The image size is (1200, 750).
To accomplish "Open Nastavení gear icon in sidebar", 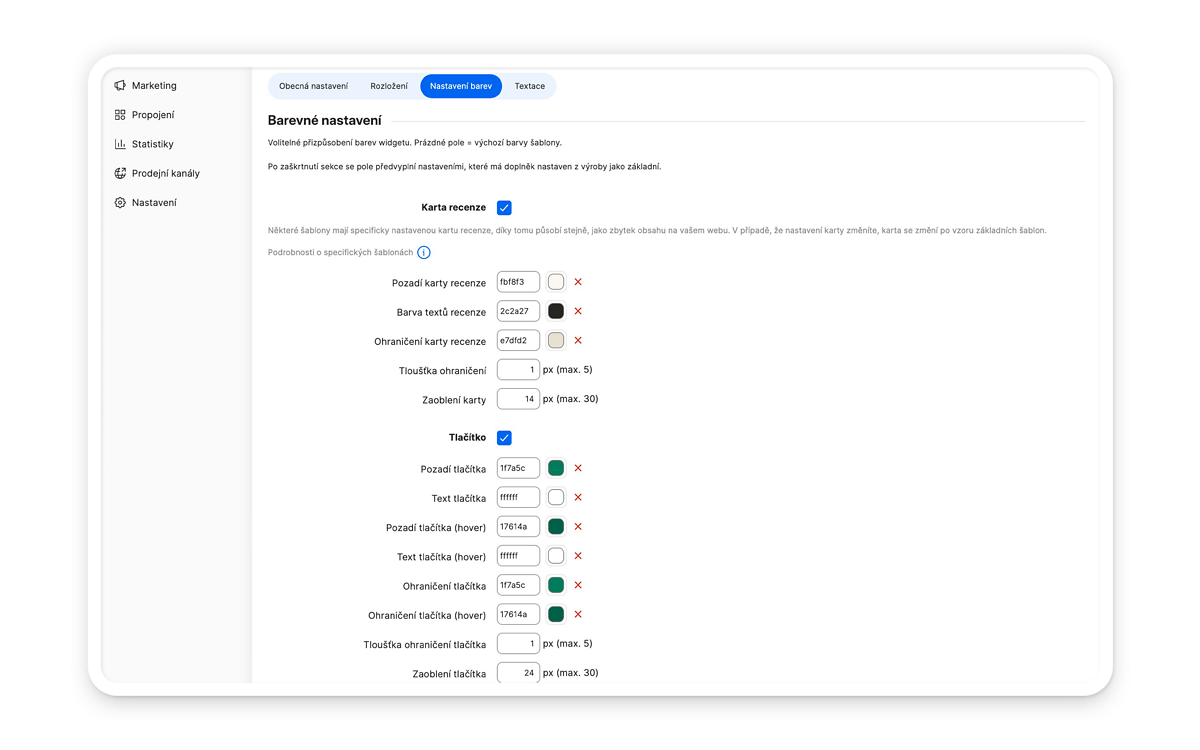I will [x=120, y=202].
